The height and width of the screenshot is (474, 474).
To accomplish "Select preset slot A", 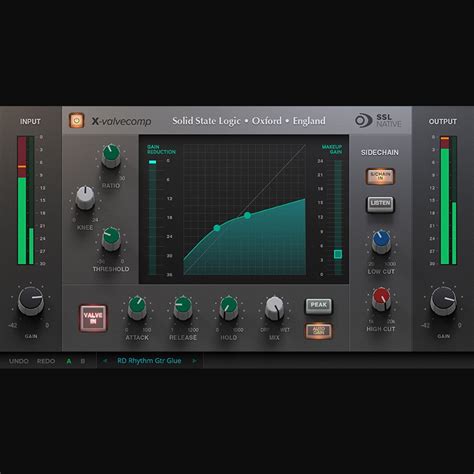I will click(69, 361).
